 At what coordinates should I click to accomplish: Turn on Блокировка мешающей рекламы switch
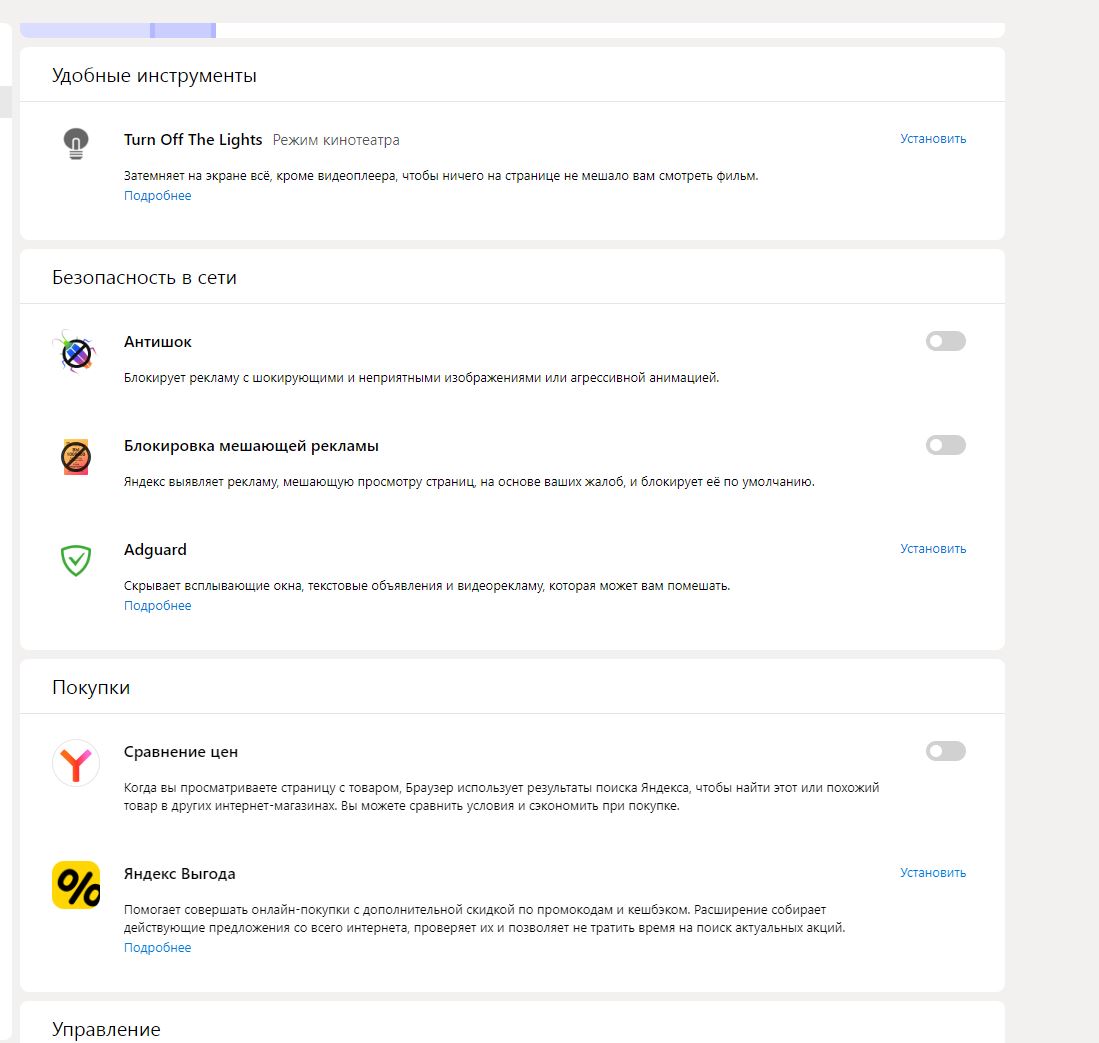[x=945, y=446]
